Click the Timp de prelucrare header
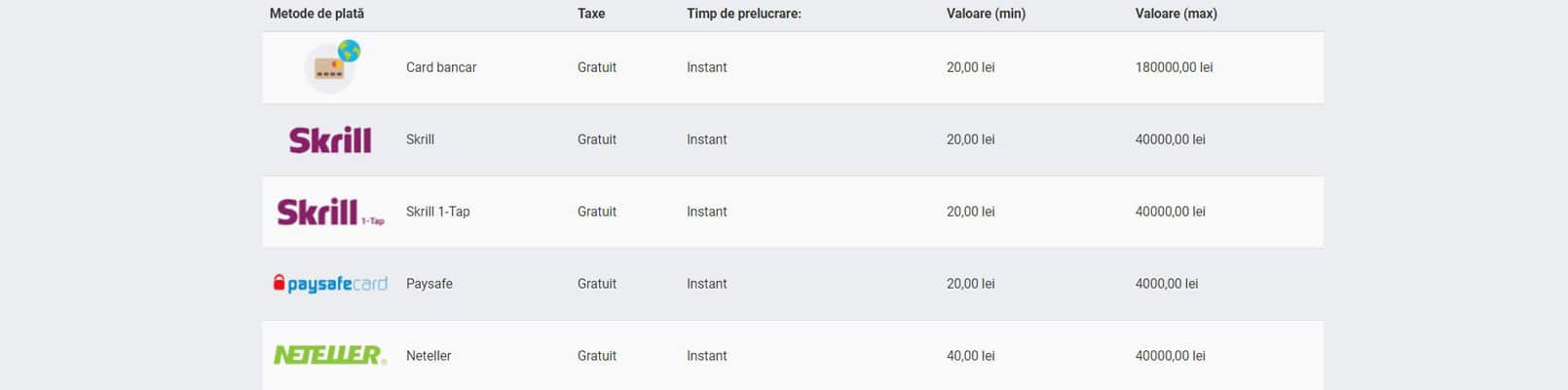The height and width of the screenshot is (390, 1568). 744,14
